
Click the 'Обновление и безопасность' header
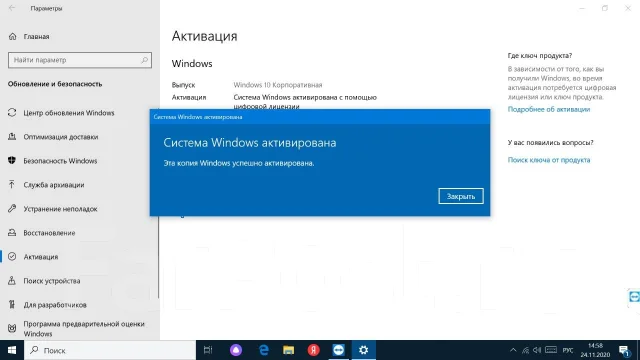pyautogui.click(x=55, y=84)
